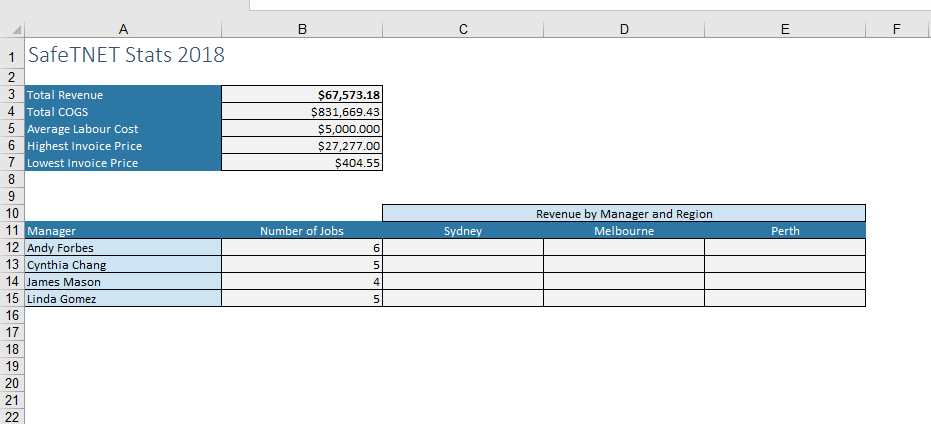The image size is (931, 424).
Task: Select the James Mason cell
Action: tap(123, 281)
